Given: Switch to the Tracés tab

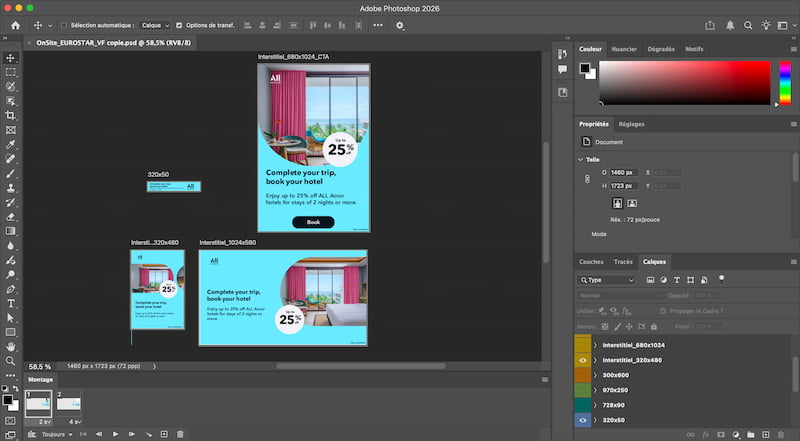Looking at the screenshot, I should (623, 261).
